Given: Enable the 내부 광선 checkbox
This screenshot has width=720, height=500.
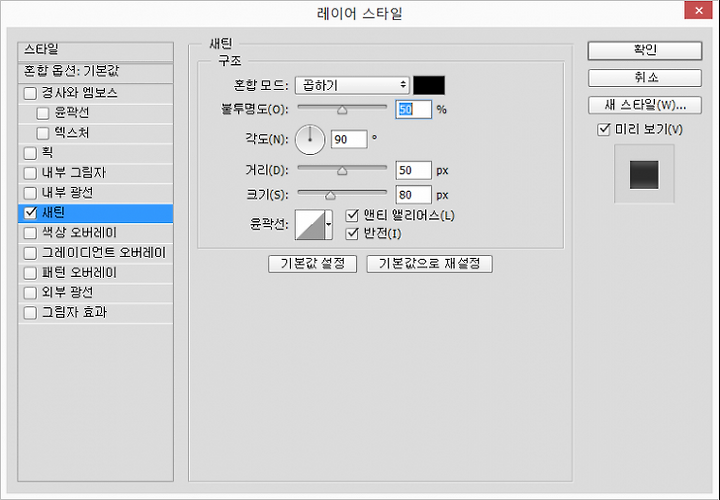Looking at the screenshot, I should pos(30,193).
